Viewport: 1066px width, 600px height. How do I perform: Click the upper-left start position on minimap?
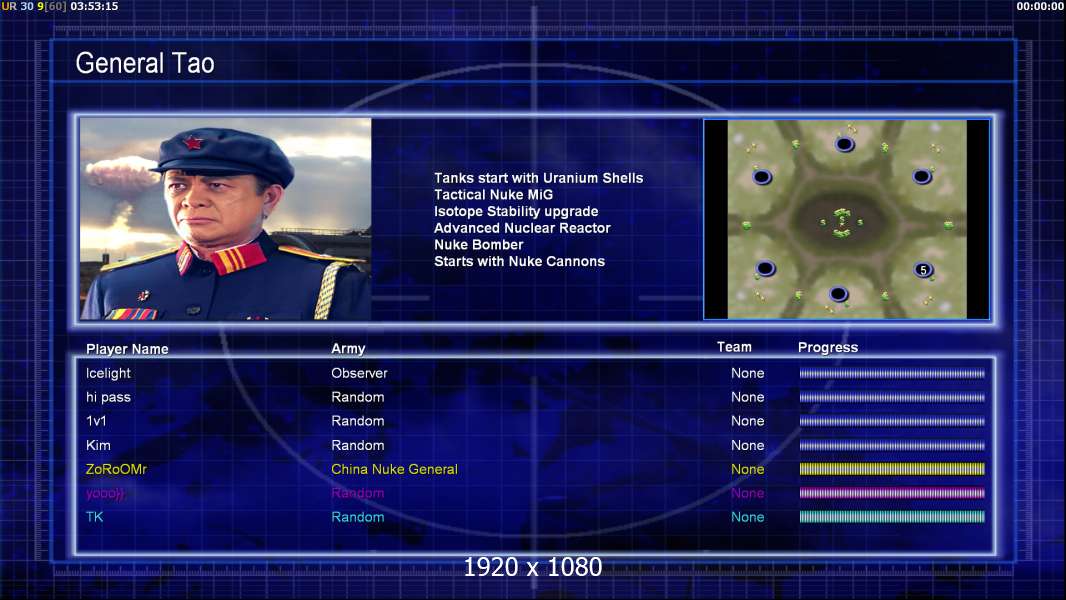point(762,177)
